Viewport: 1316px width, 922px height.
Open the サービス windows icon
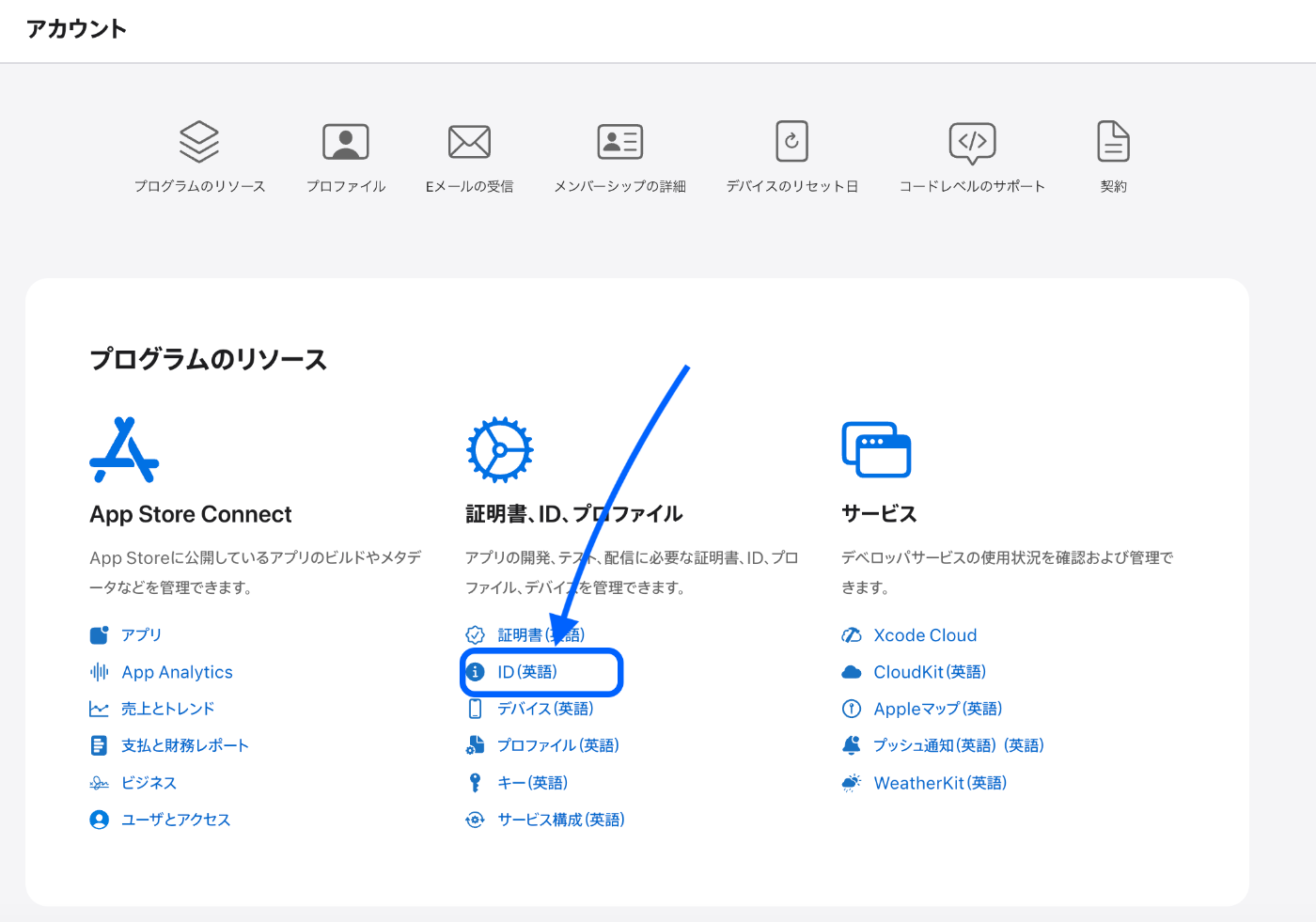click(876, 449)
